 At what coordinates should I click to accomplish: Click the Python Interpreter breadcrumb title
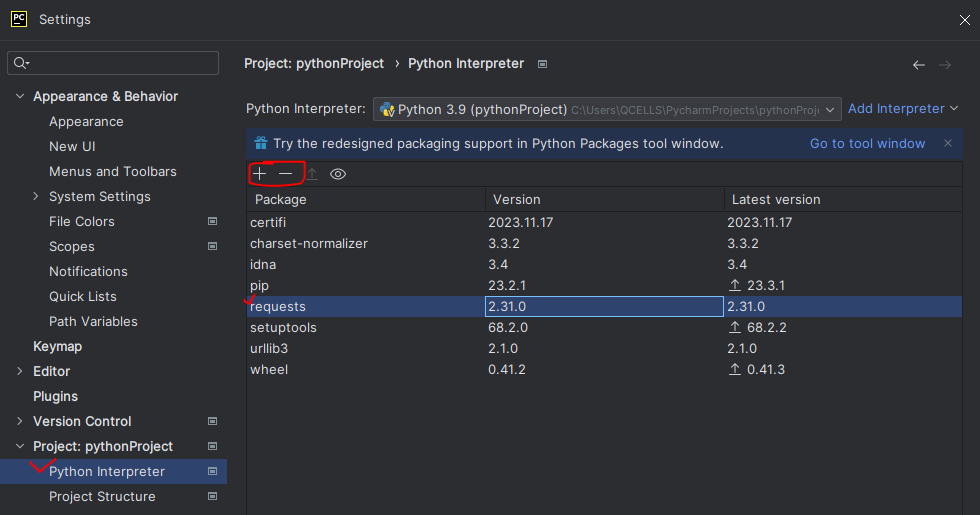click(x=466, y=64)
